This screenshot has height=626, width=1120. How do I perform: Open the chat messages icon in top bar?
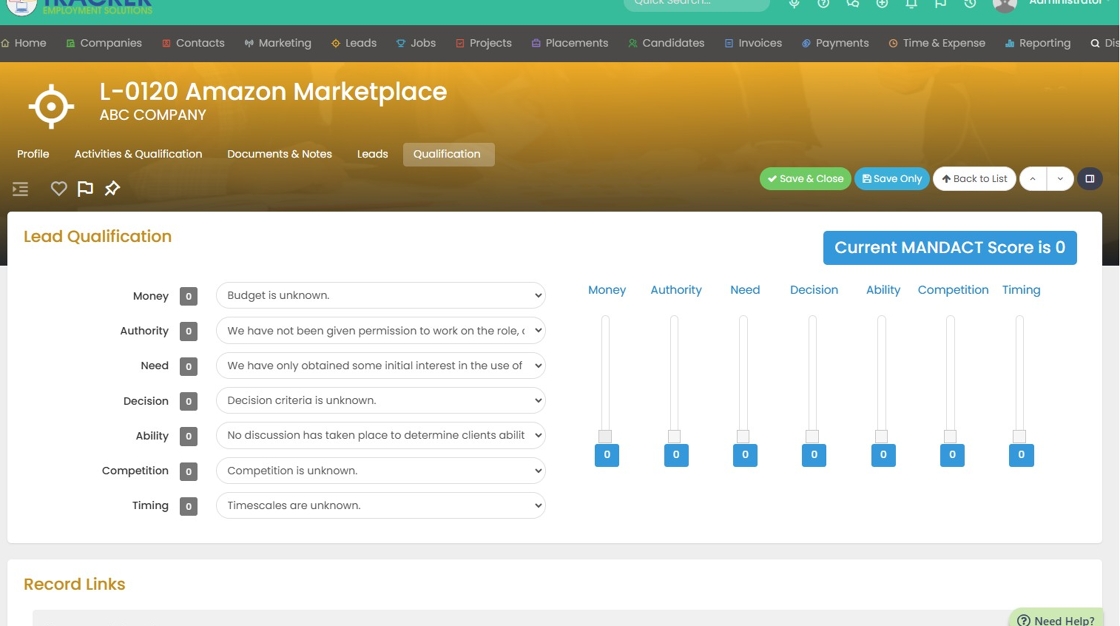tap(853, 4)
